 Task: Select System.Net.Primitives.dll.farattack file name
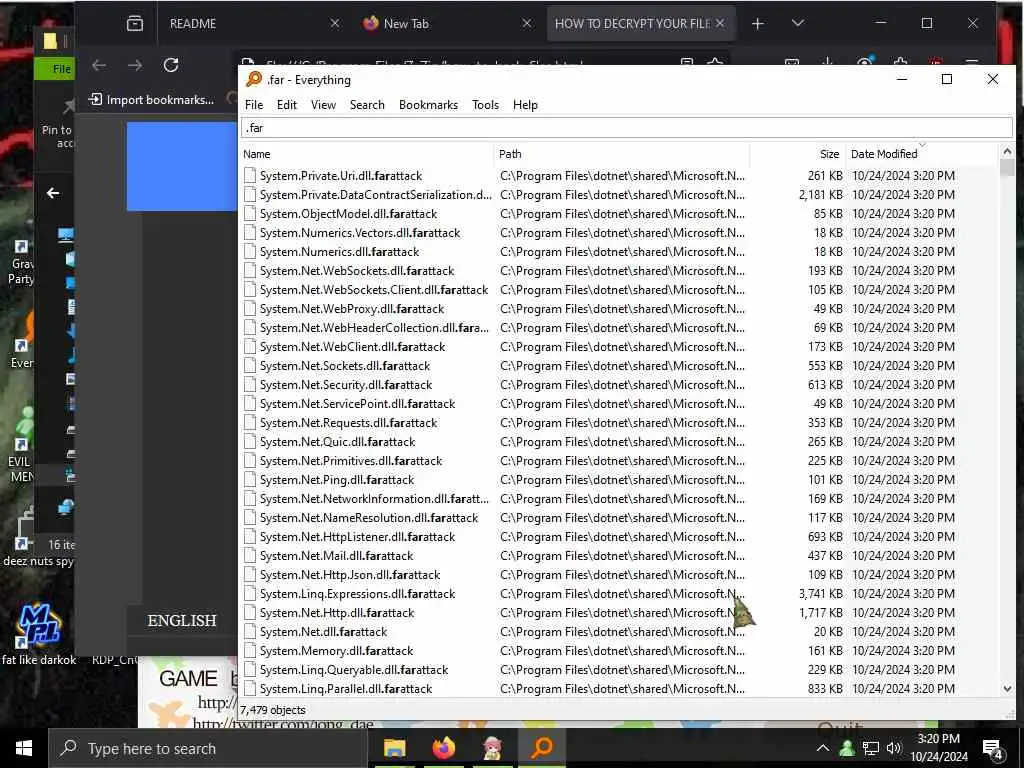(351, 460)
